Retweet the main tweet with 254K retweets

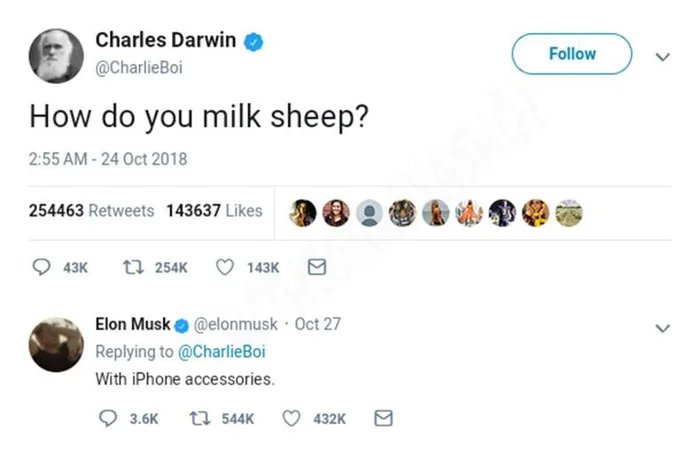coord(130,267)
